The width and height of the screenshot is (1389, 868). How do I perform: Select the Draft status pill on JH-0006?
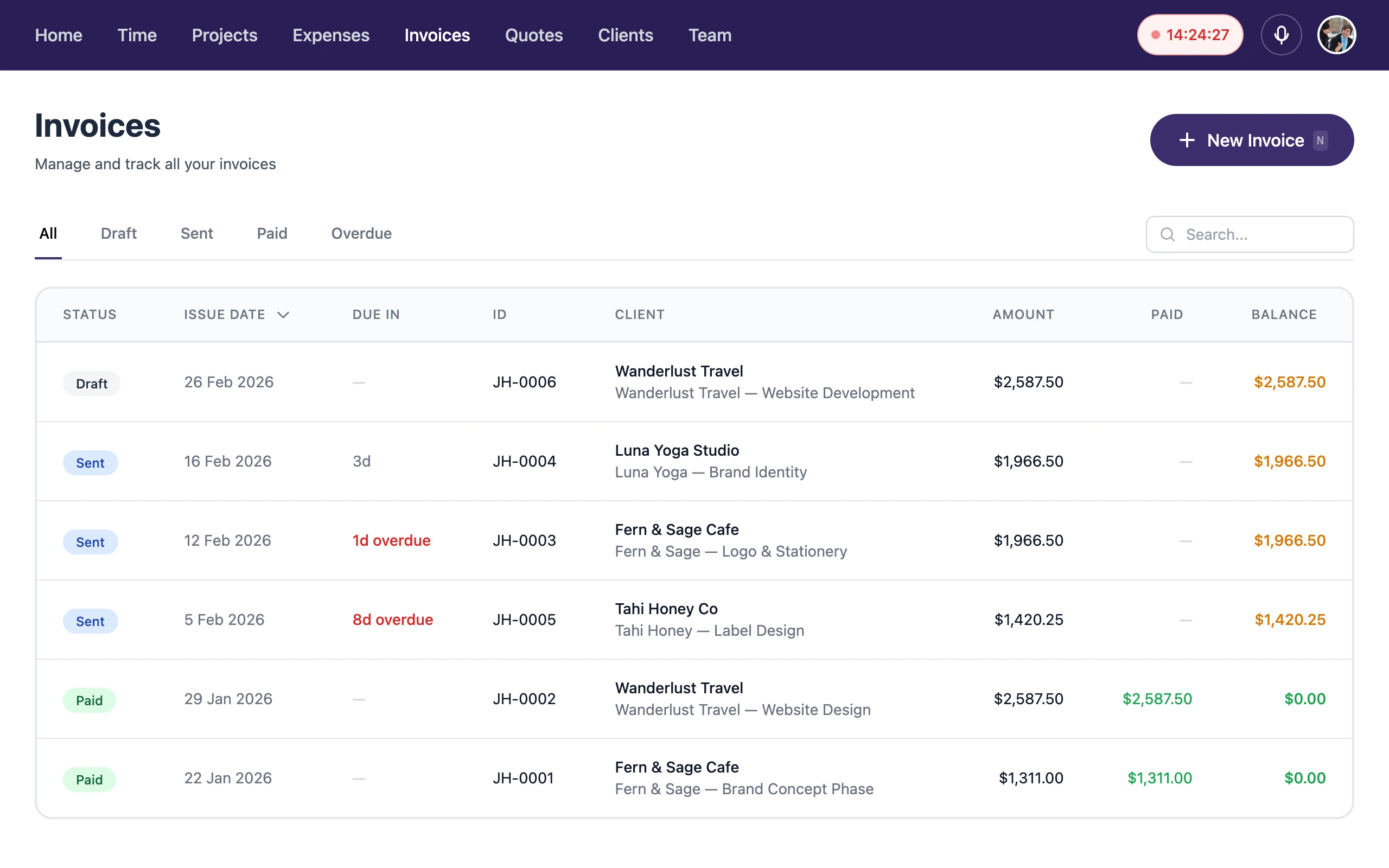[x=91, y=383]
